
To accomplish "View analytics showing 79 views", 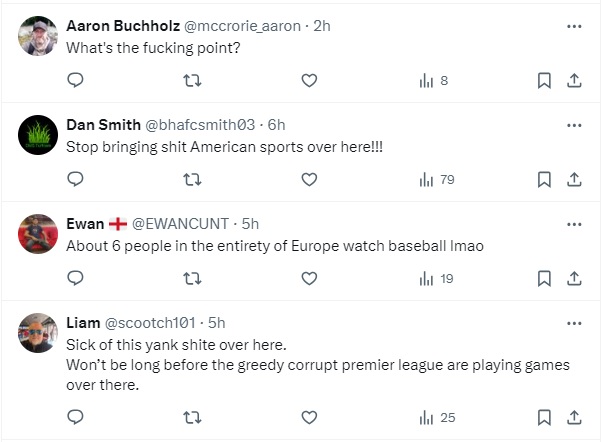I will (437, 180).
